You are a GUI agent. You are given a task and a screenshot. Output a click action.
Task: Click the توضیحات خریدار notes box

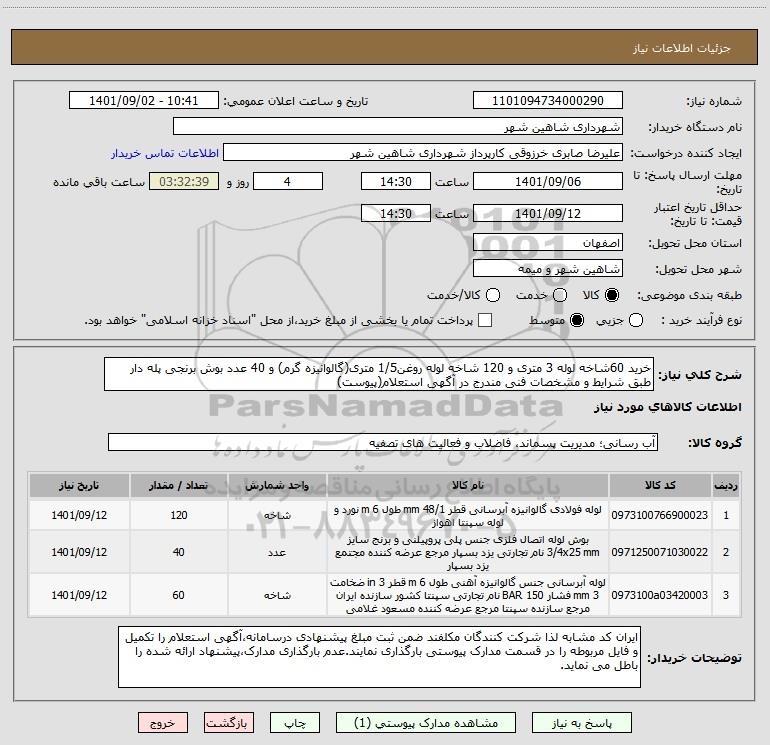tap(379, 657)
